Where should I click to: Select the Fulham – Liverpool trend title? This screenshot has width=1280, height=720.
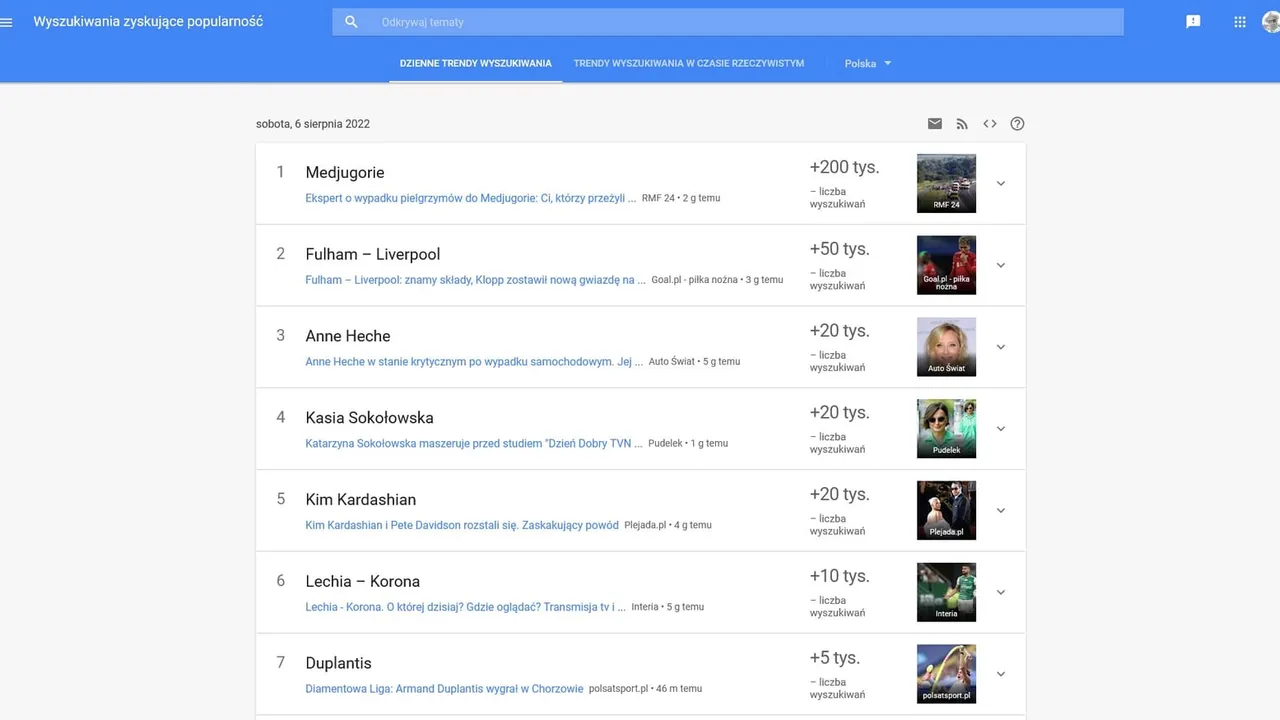point(373,255)
